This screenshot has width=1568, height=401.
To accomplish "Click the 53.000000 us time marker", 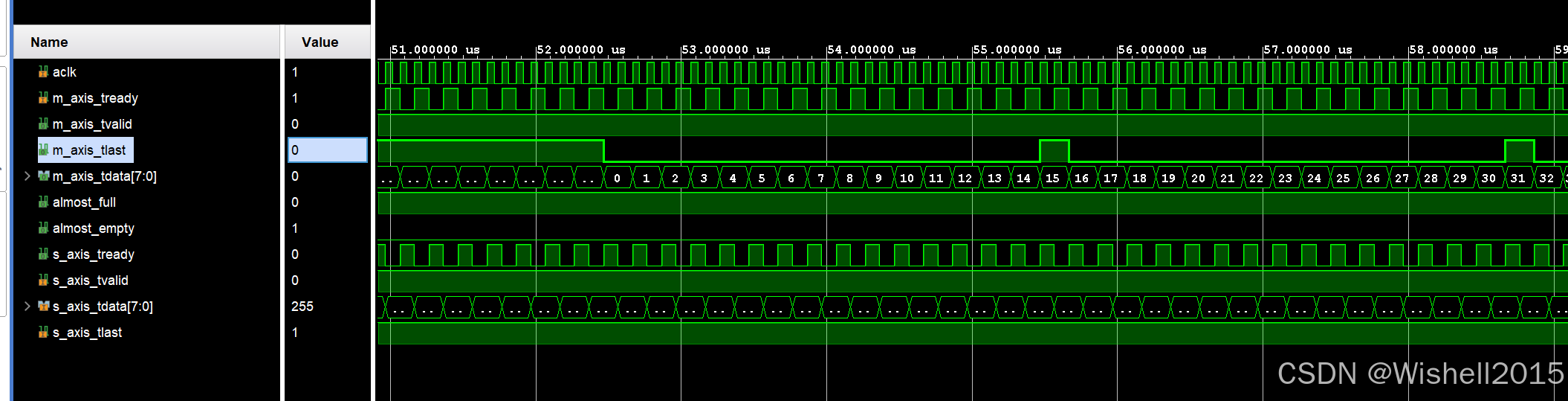I will pos(726,50).
